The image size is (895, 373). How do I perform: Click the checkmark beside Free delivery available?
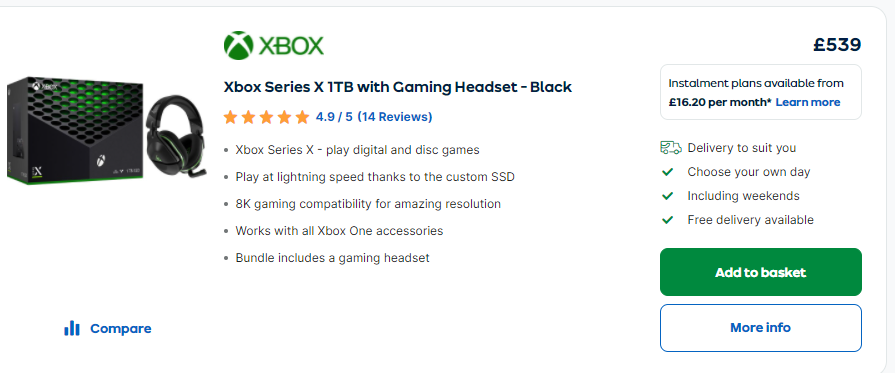coord(667,220)
